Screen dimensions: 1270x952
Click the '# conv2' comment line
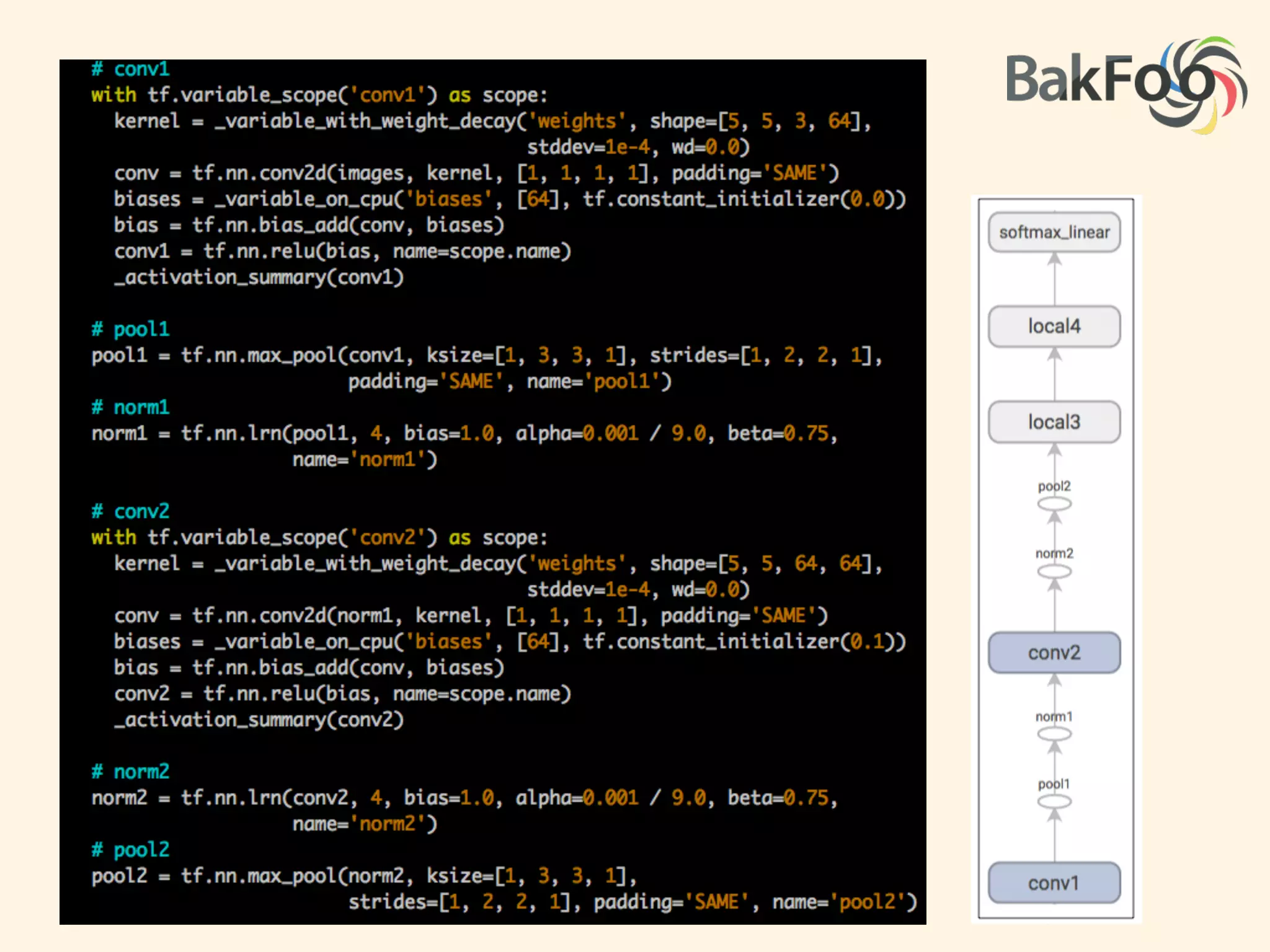pos(130,511)
